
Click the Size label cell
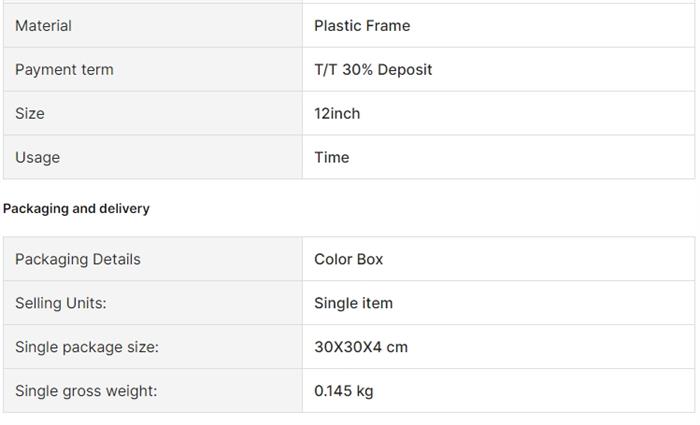153,113
